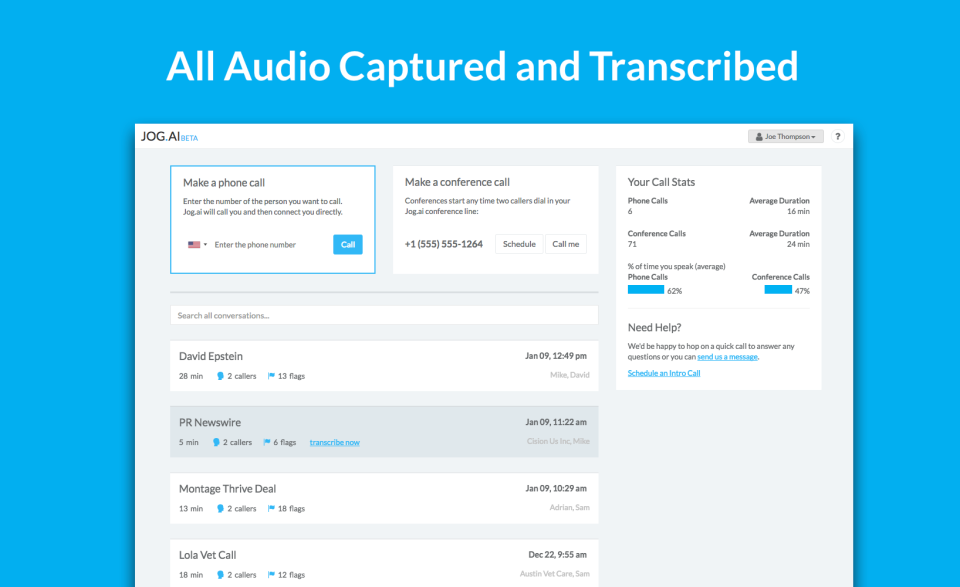Click the user avatar beside Joe Thompson

pos(759,136)
